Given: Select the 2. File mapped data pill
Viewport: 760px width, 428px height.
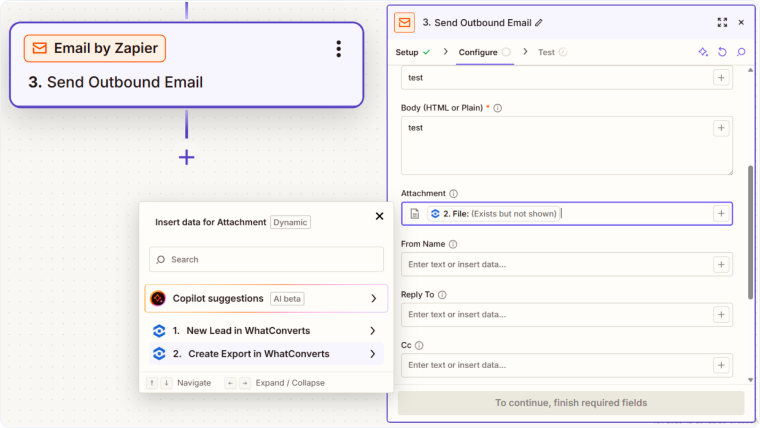Looking at the screenshot, I should pyautogui.click(x=493, y=214).
